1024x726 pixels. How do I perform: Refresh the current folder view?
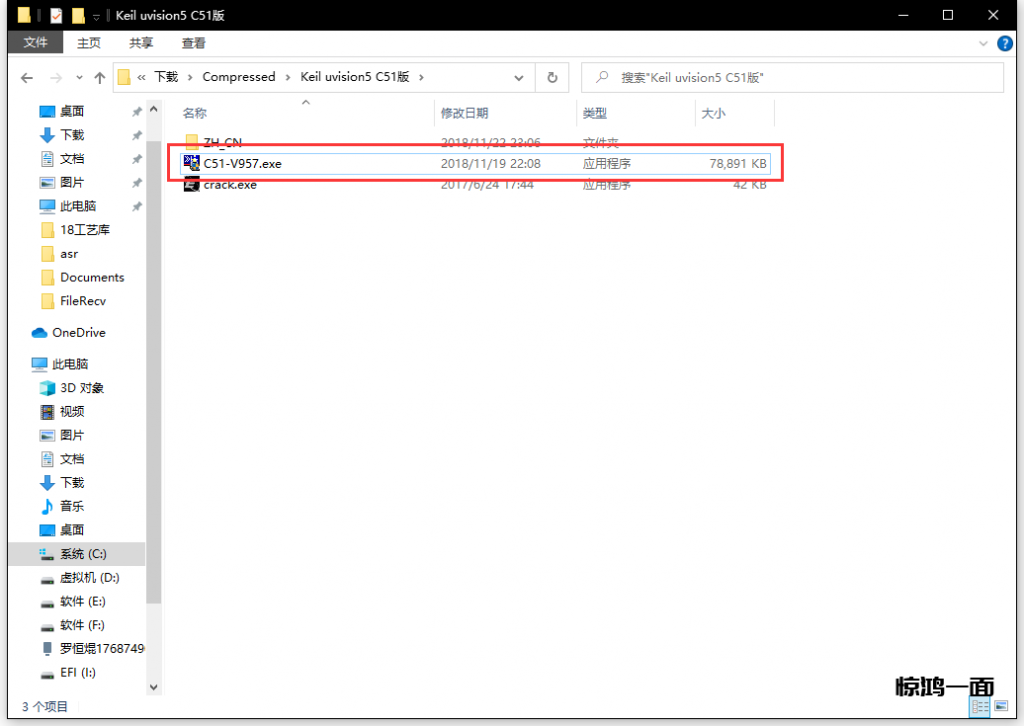tap(551, 77)
